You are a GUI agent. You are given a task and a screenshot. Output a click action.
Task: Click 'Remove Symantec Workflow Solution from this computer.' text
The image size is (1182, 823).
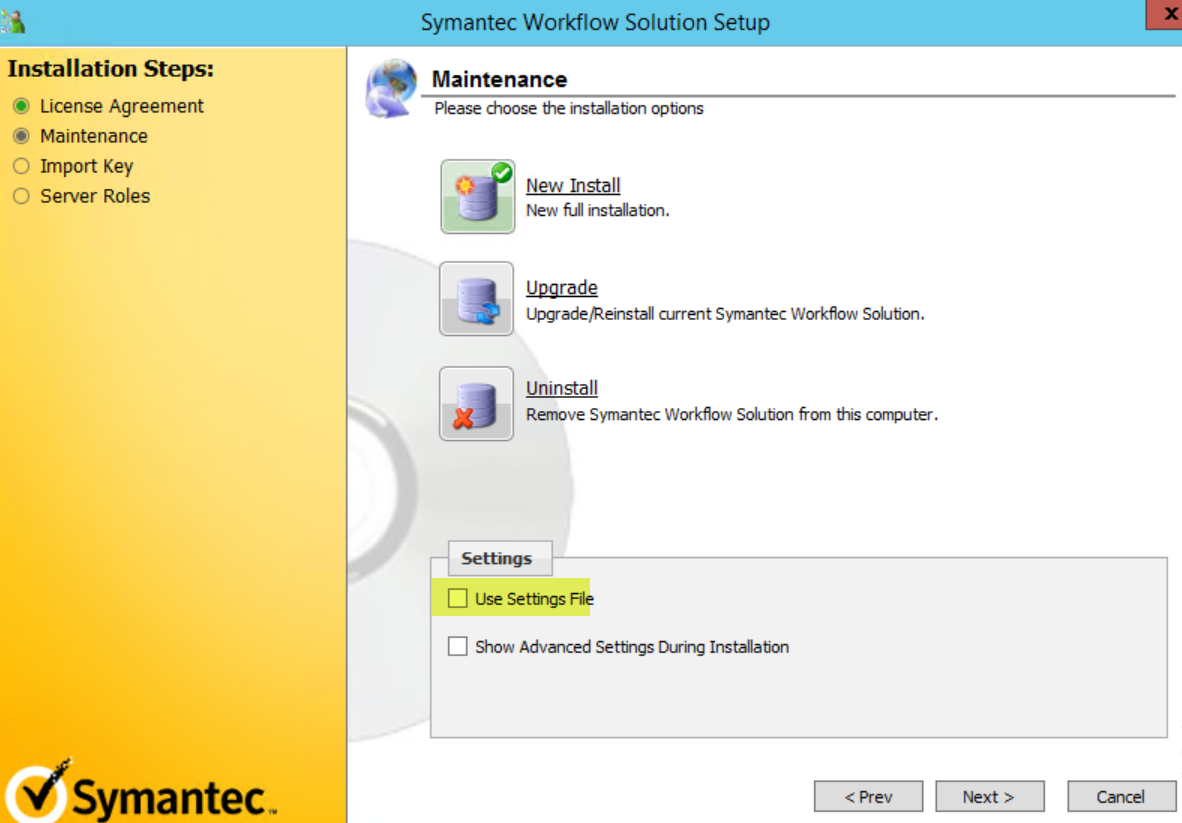point(732,415)
